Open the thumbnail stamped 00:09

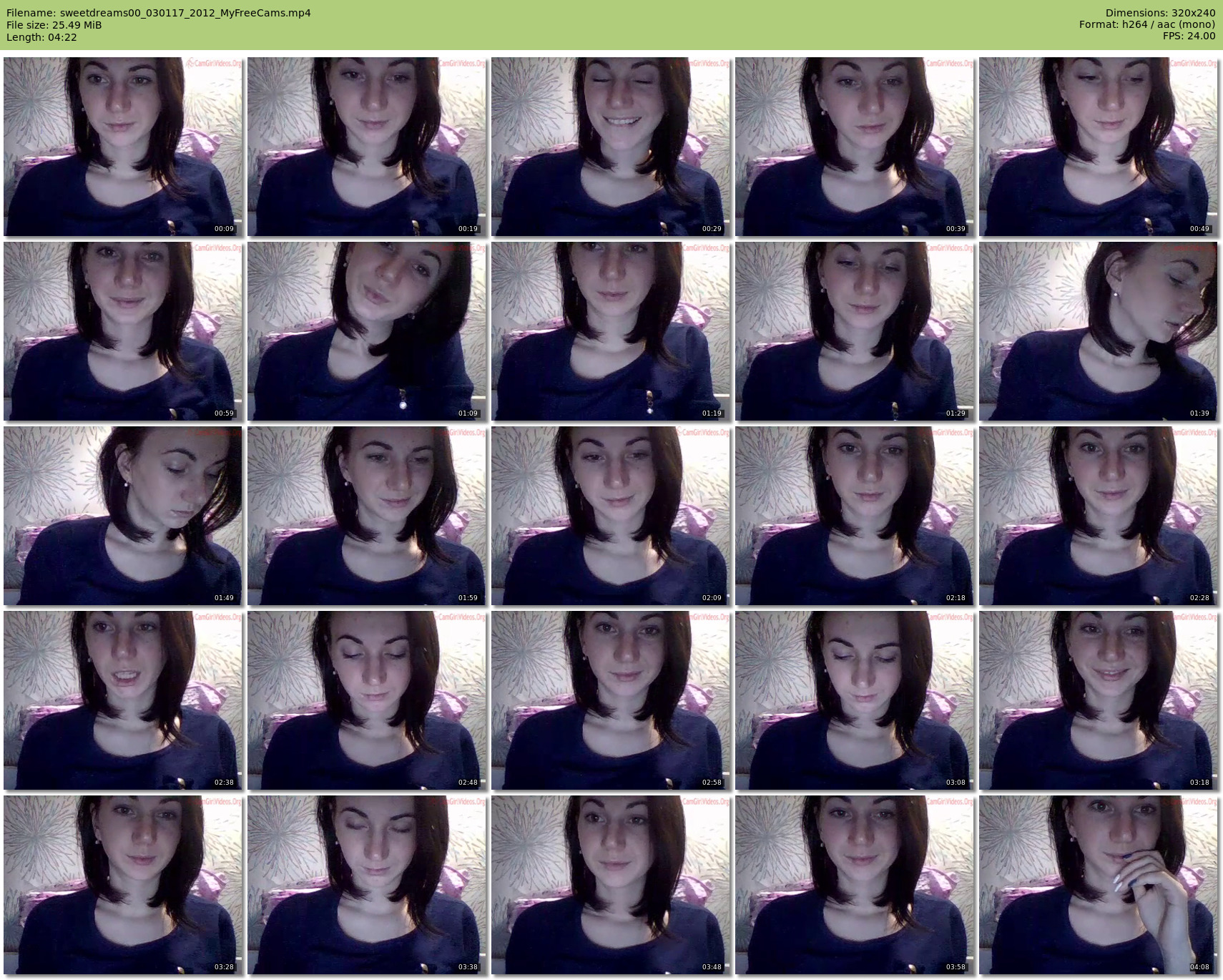[x=123, y=147]
